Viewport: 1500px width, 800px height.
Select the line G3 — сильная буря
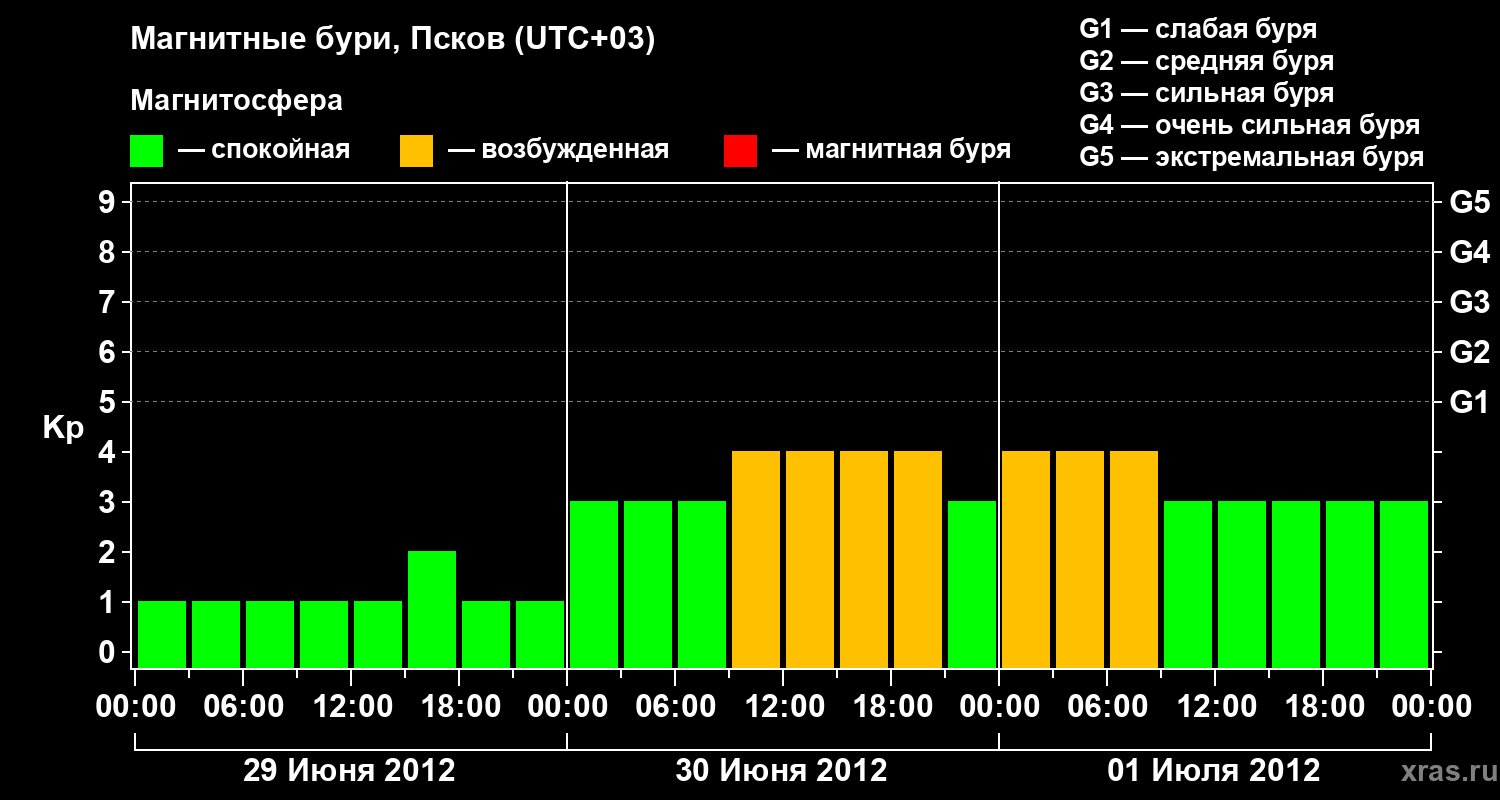pyautogui.click(x=1207, y=93)
